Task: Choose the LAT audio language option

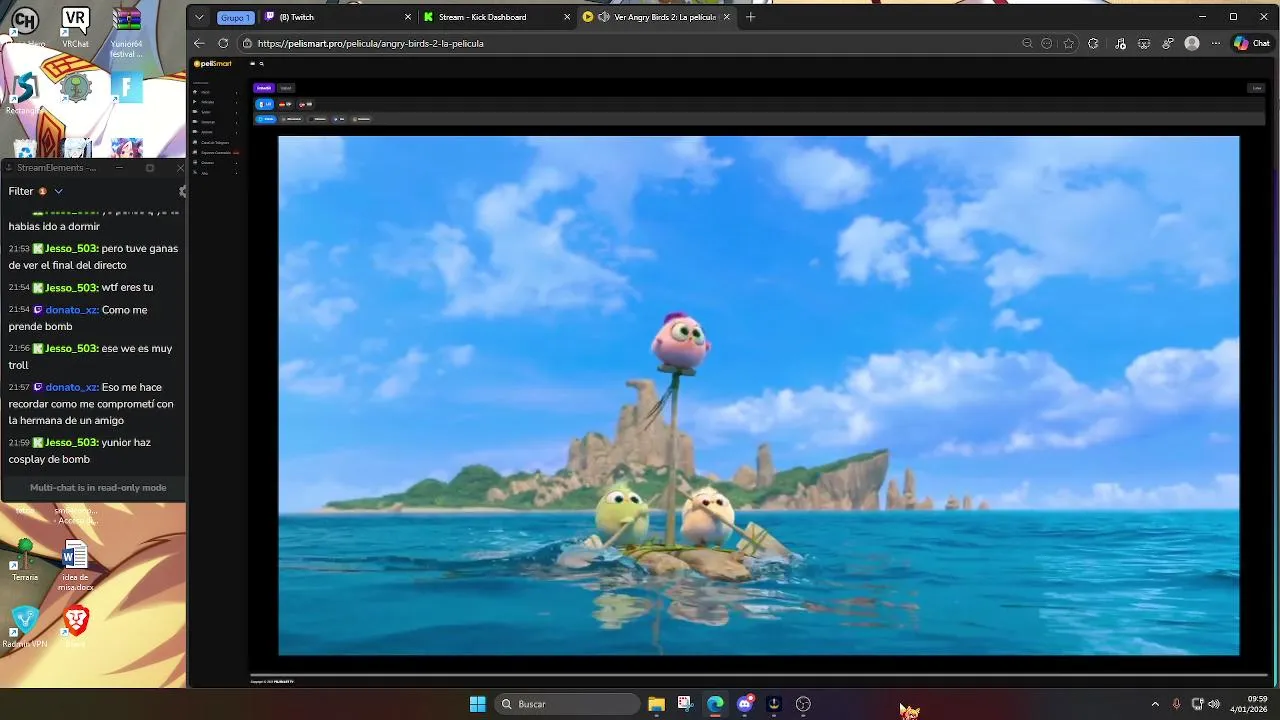Action: pos(265,104)
